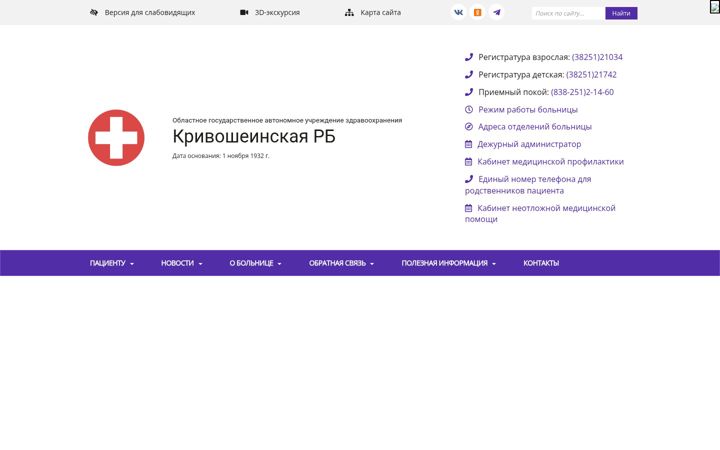Expand the ПАЦИЕНТУ dropdown menu
Screen dimensions: 720x450
click(112, 263)
